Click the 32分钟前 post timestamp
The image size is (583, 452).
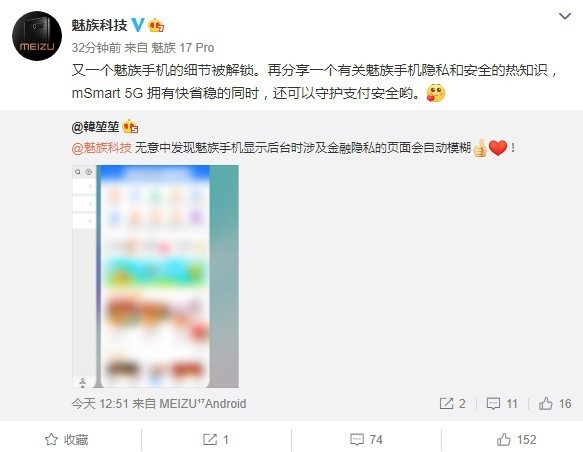click(96, 48)
